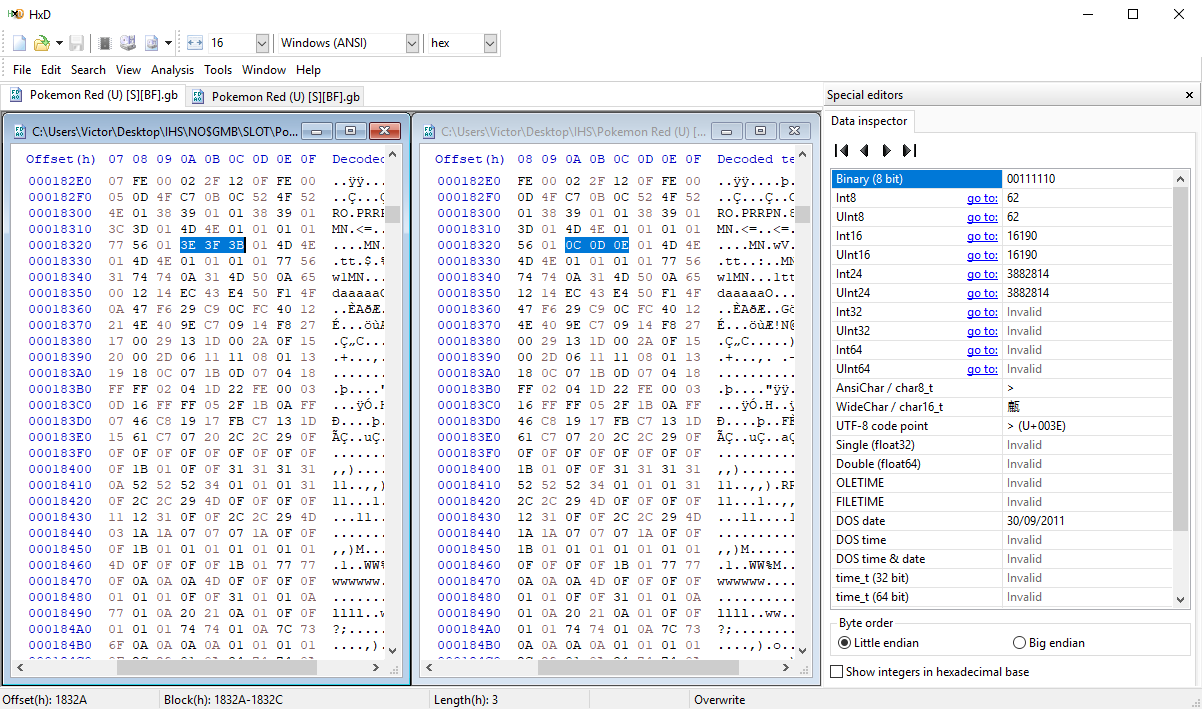Viewport: 1202px width, 709px height.
Task: Click the Open file folder icon
Action: (x=41, y=43)
